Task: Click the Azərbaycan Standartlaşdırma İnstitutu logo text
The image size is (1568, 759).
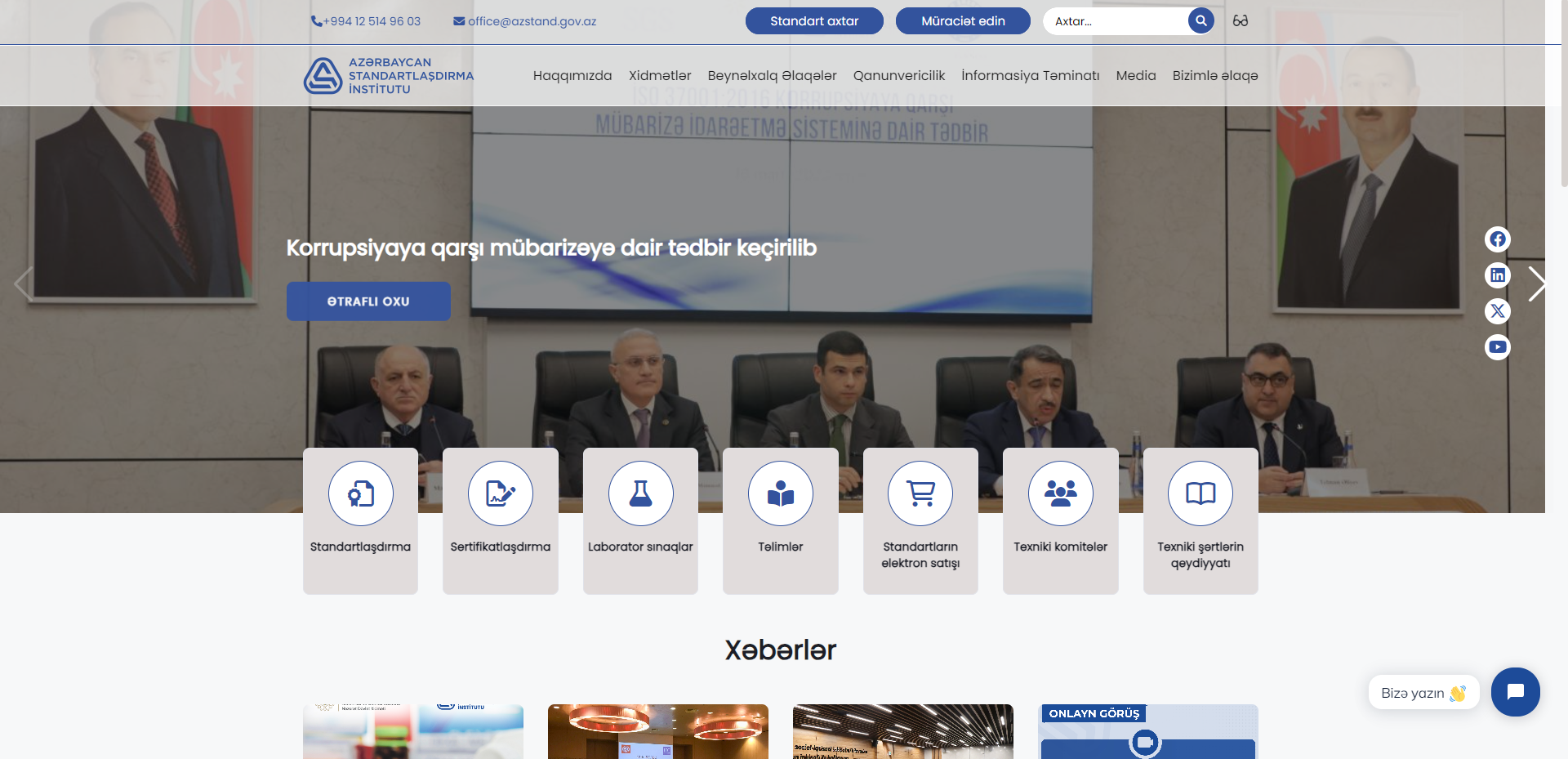Action: pos(411,76)
